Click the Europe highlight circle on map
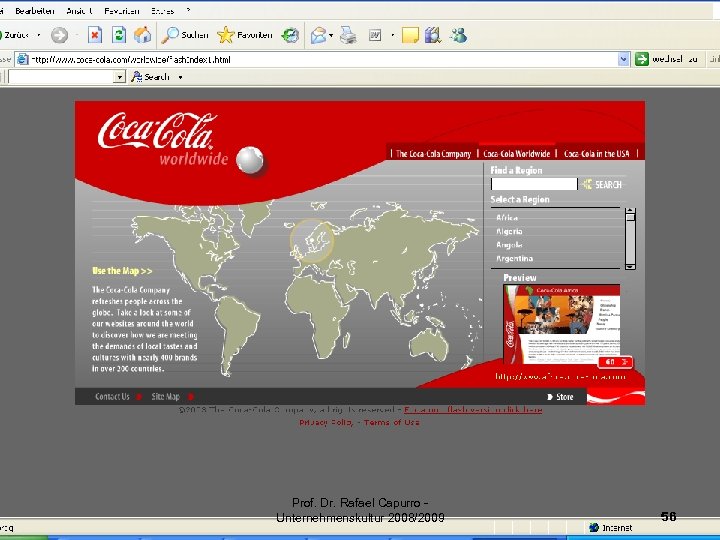The image size is (720, 540). point(312,241)
